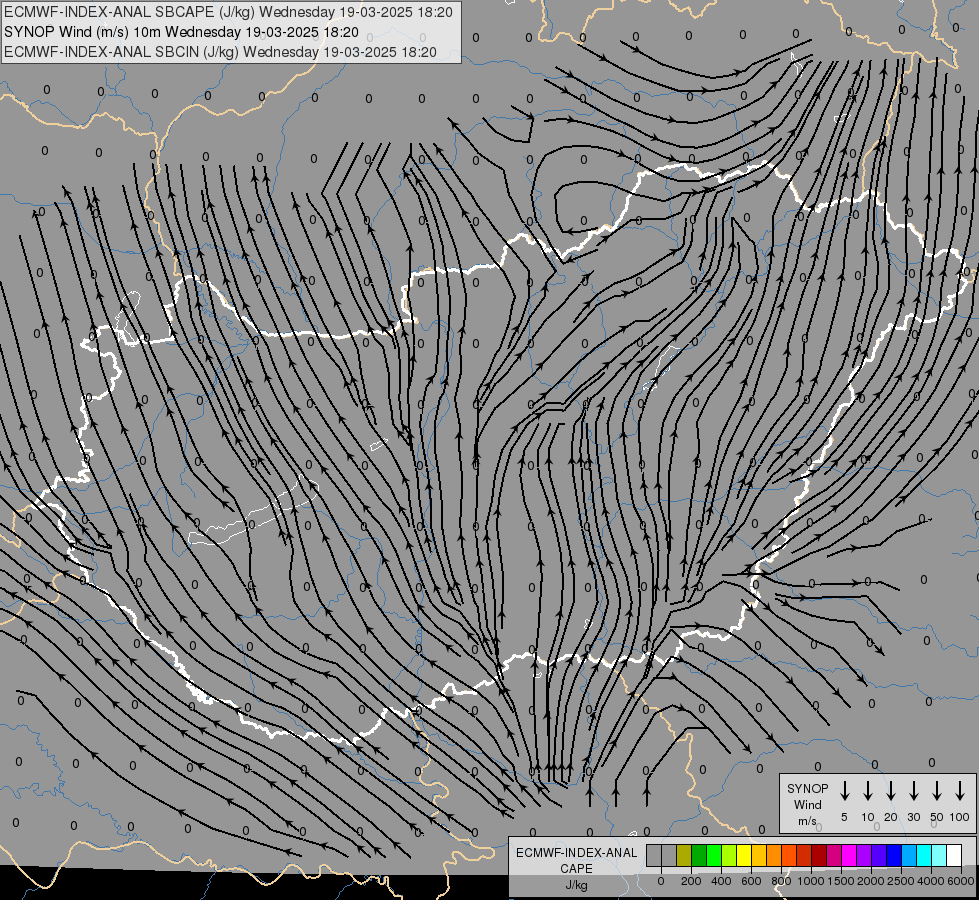This screenshot has height=900, width=979.
Task: Pick the bright green CAPE swatch before 400
Action: click(x=714, y=856)
